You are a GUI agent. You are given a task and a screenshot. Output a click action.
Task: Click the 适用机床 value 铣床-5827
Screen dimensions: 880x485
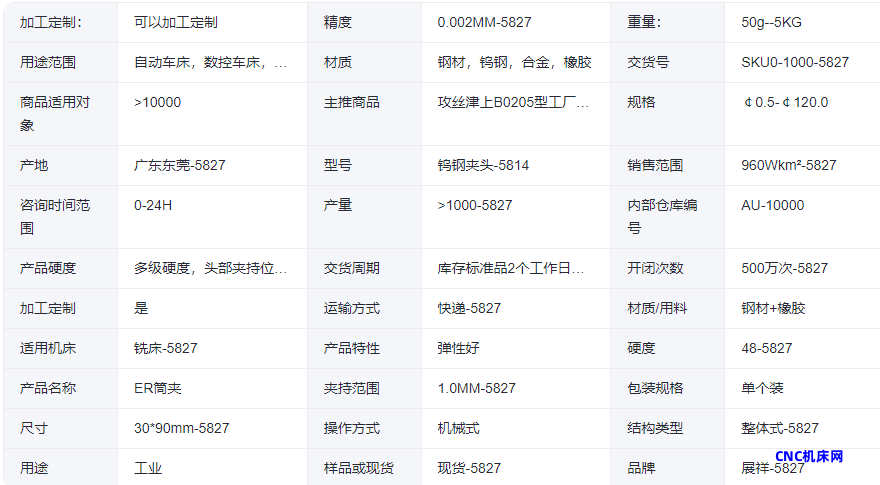click(165, 348)
